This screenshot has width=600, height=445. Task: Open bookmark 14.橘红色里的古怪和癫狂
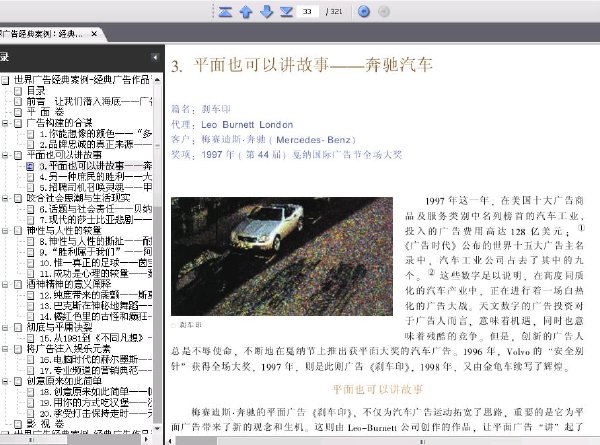(96, 316)
